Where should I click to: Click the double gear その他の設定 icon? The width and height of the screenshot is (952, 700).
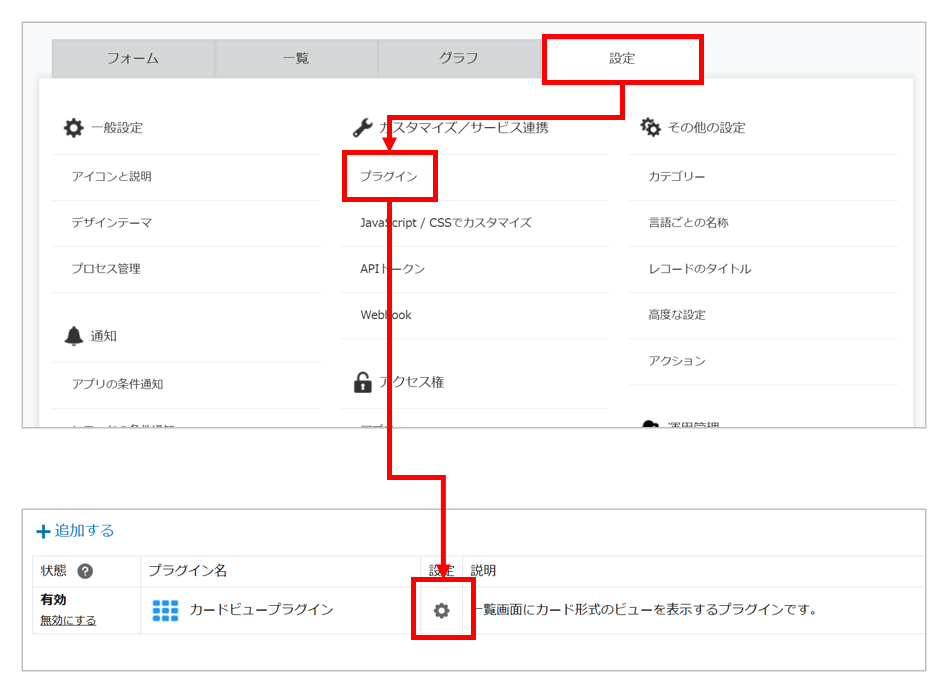pyautogui.click(x=650, y=127)
